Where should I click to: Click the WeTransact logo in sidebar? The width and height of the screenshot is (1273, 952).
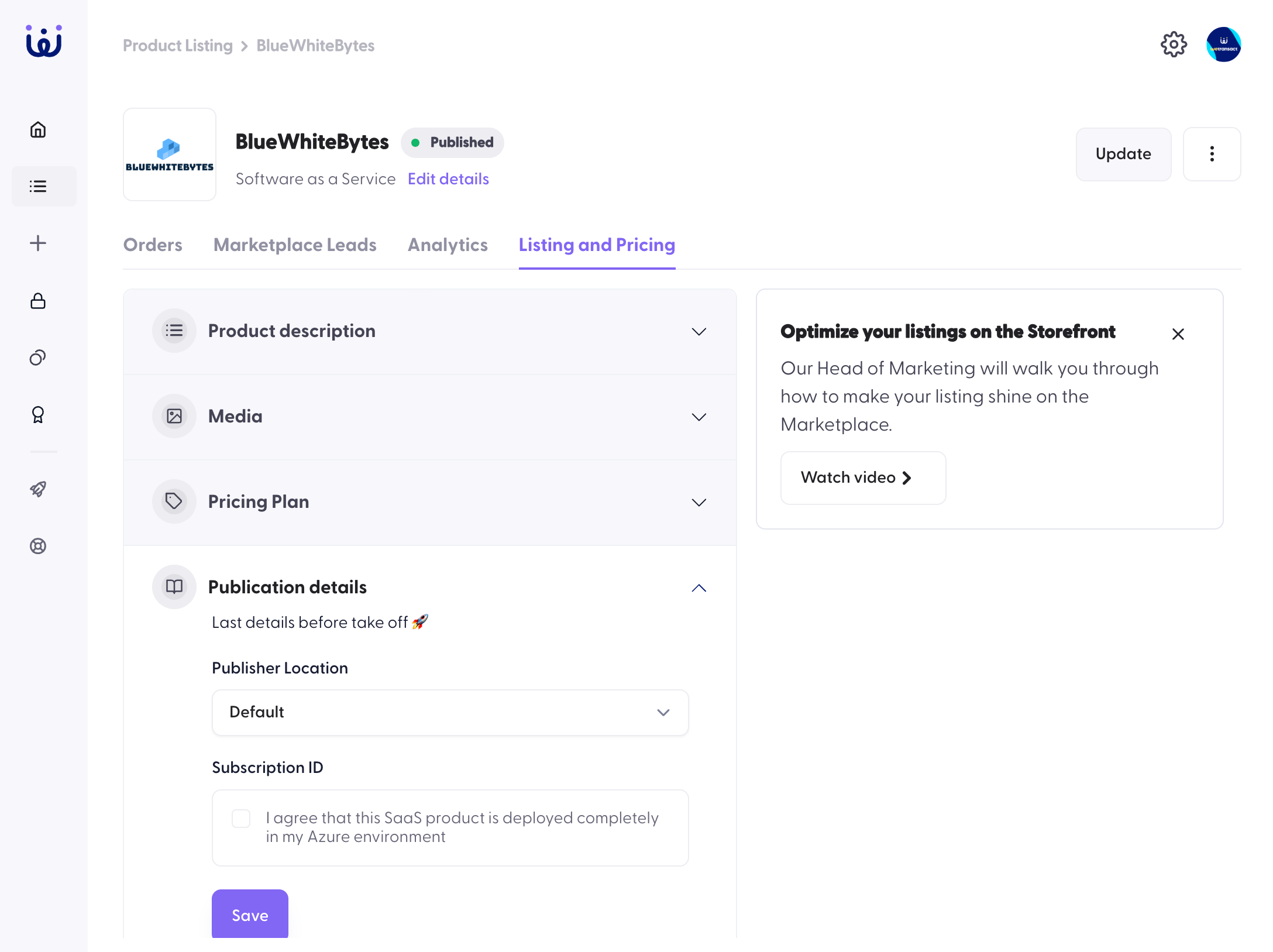[x=44, y=41]
